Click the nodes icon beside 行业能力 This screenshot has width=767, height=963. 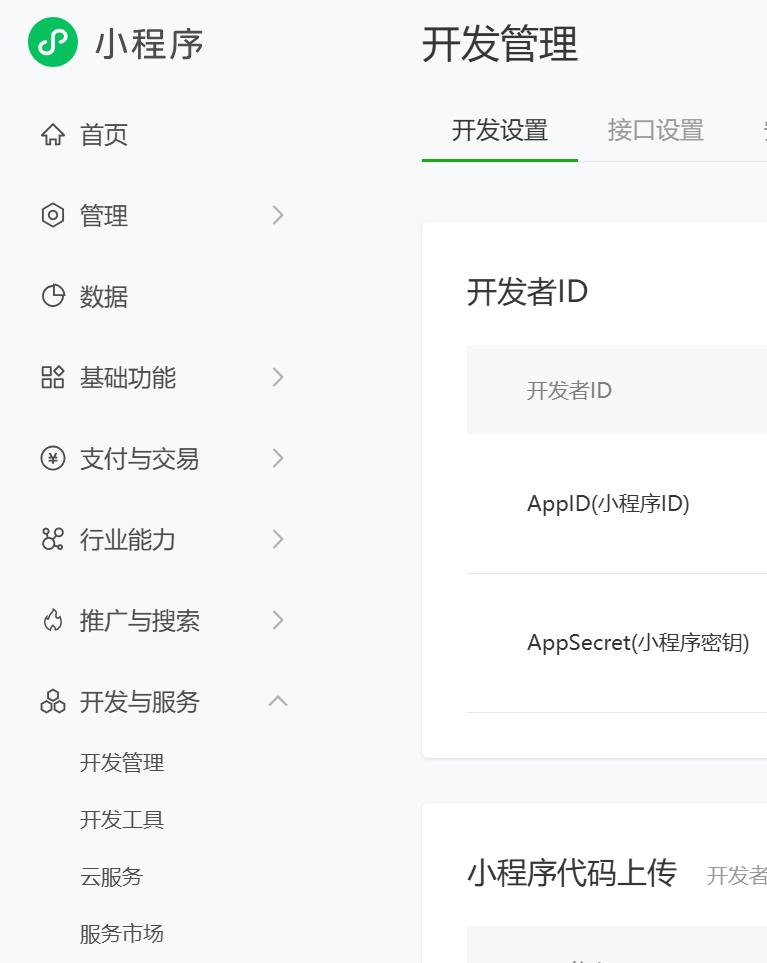52,539
